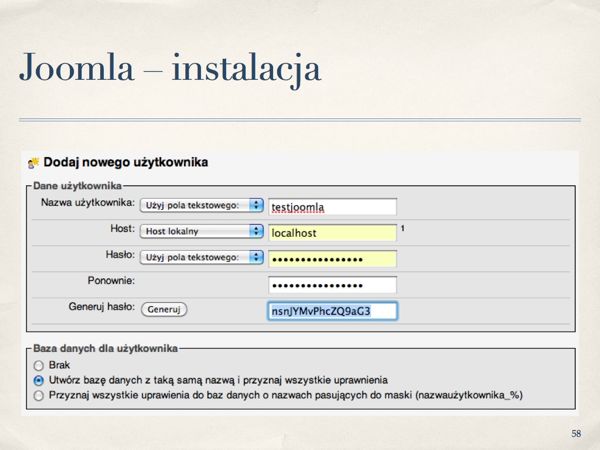Click the 'Dodaj nowego użytkownika' heading
Screen dimensions: 600x450
(x=126, y=162)
